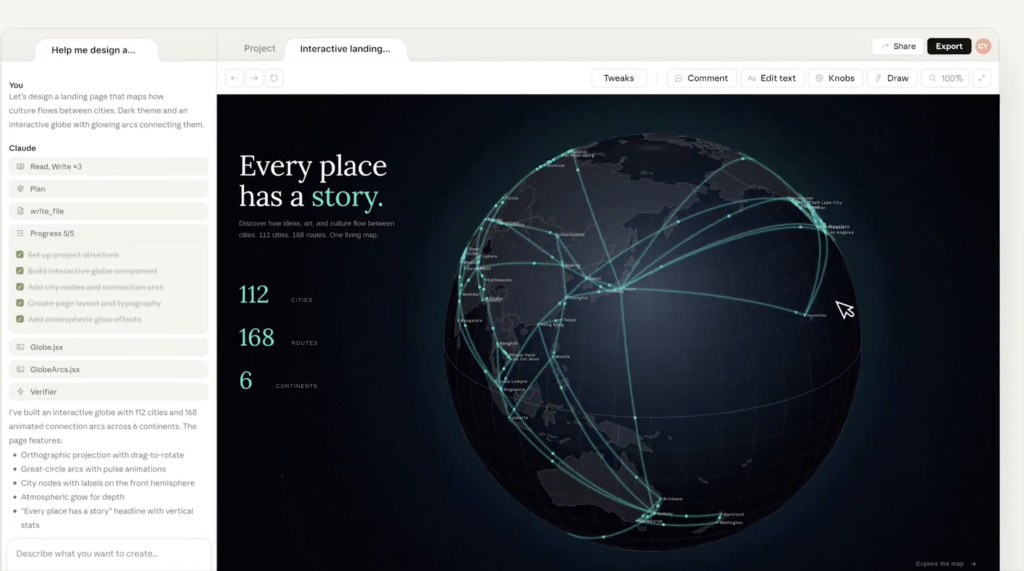Expand the 'Read, Write ×3' step
Image resolution: width=1024 pixels, height=571 pixels.
[108, 167]
